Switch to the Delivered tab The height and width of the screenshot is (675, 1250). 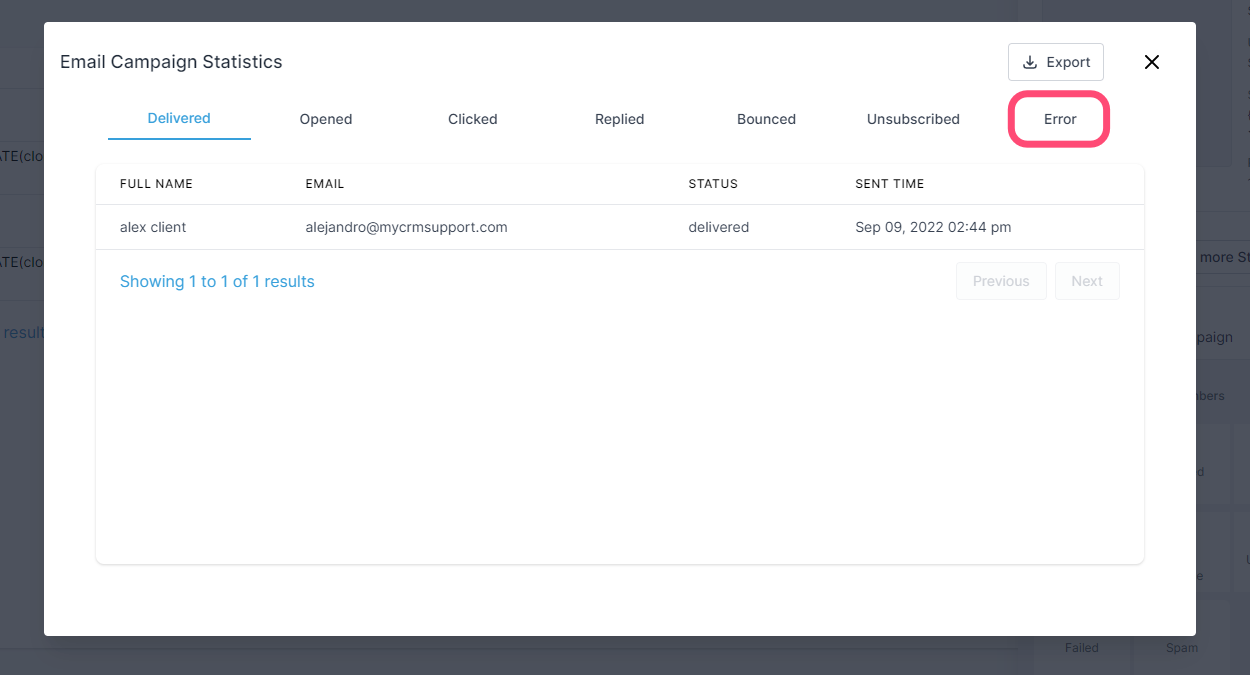click(179, 118)
